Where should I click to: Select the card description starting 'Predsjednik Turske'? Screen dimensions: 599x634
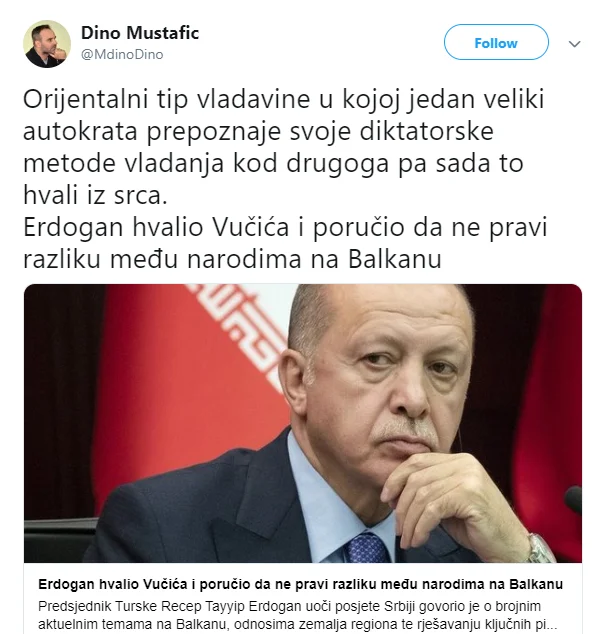coord(298,615)
